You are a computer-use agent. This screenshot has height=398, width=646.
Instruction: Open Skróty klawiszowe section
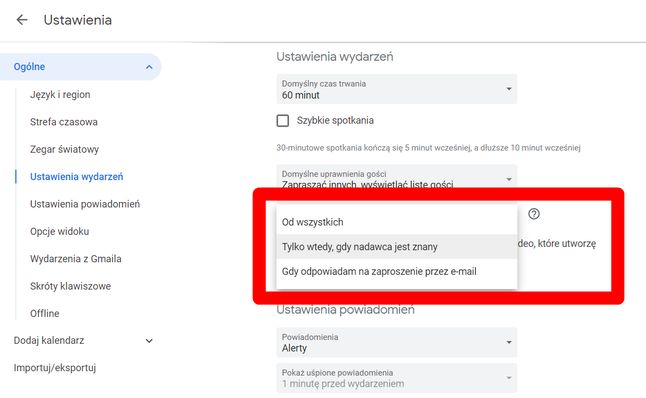(x=70, y=286)
